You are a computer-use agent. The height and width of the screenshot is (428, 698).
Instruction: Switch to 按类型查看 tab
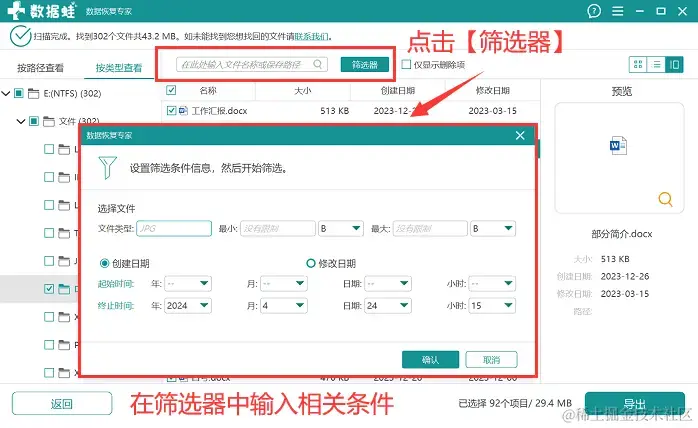(119, 68)
